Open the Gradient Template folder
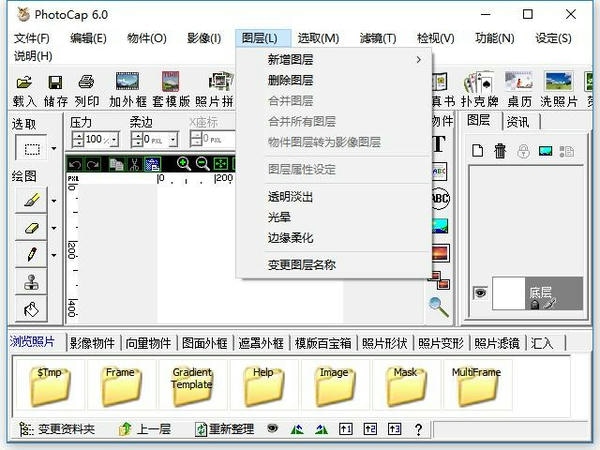This screenshot has width=600, height=450. [x=192, y=386]
